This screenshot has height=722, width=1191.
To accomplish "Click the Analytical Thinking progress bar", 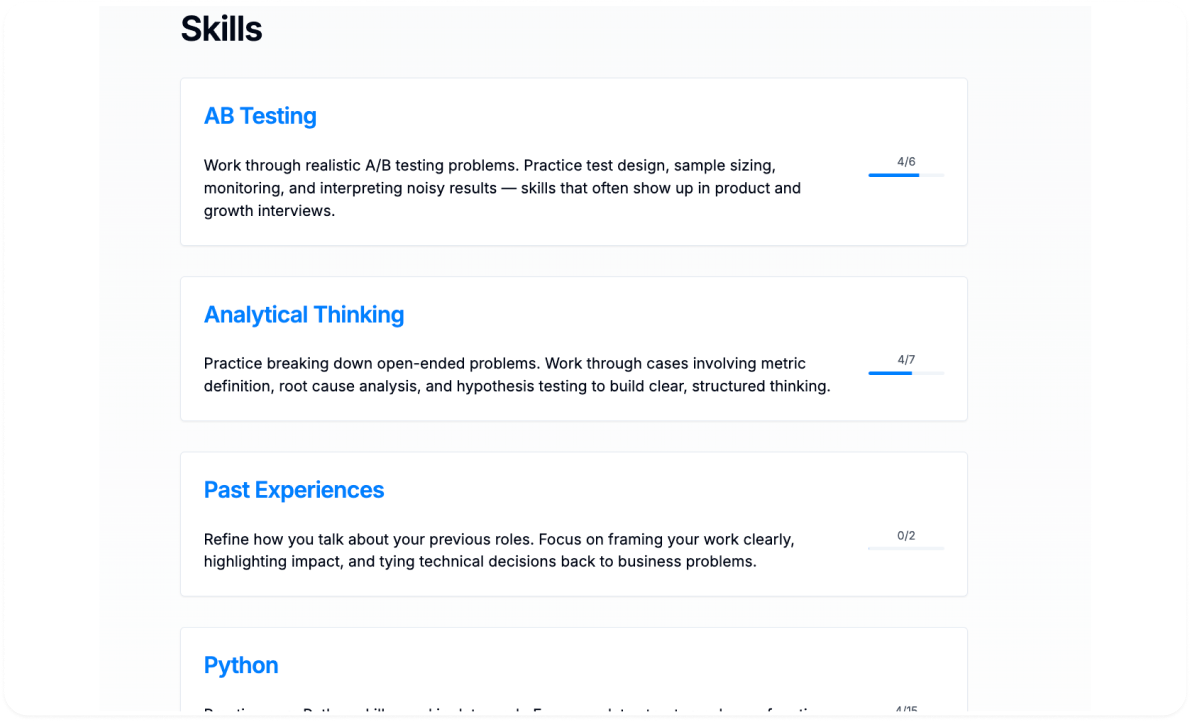I will coord(906,373).
